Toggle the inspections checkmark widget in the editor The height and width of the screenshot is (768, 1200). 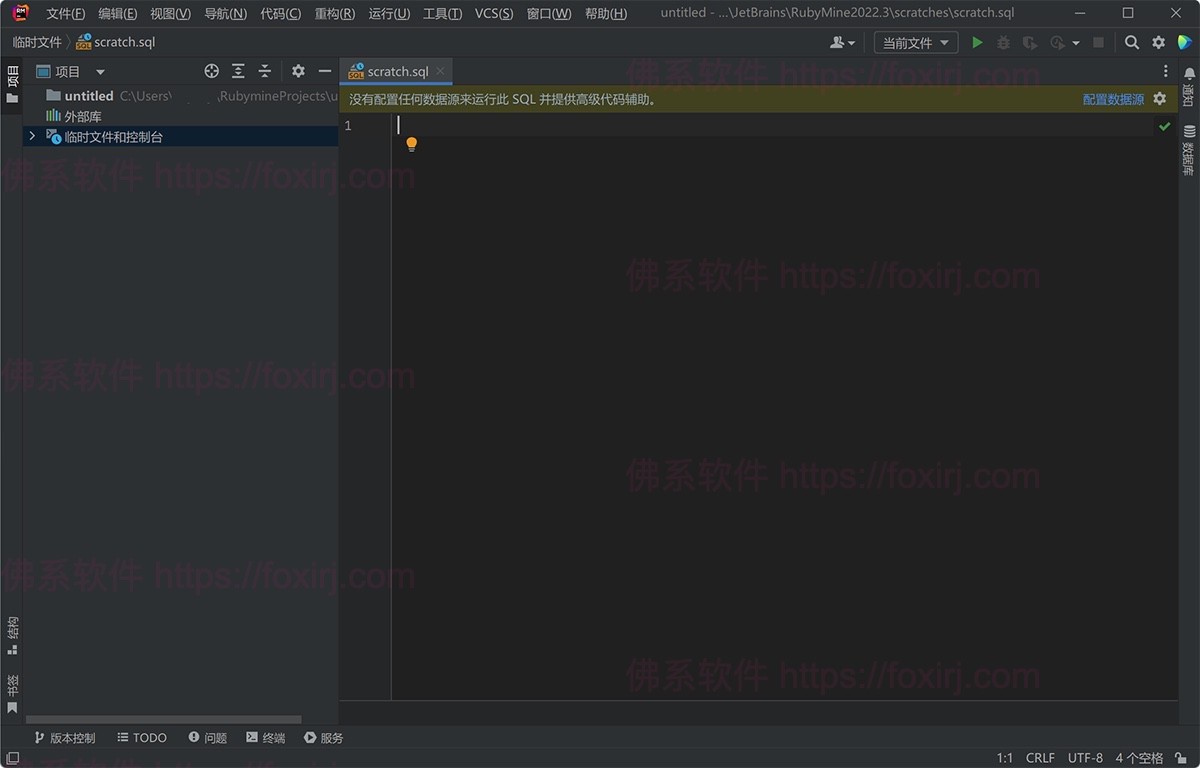pyautogui.click(x=1165, y=126)
